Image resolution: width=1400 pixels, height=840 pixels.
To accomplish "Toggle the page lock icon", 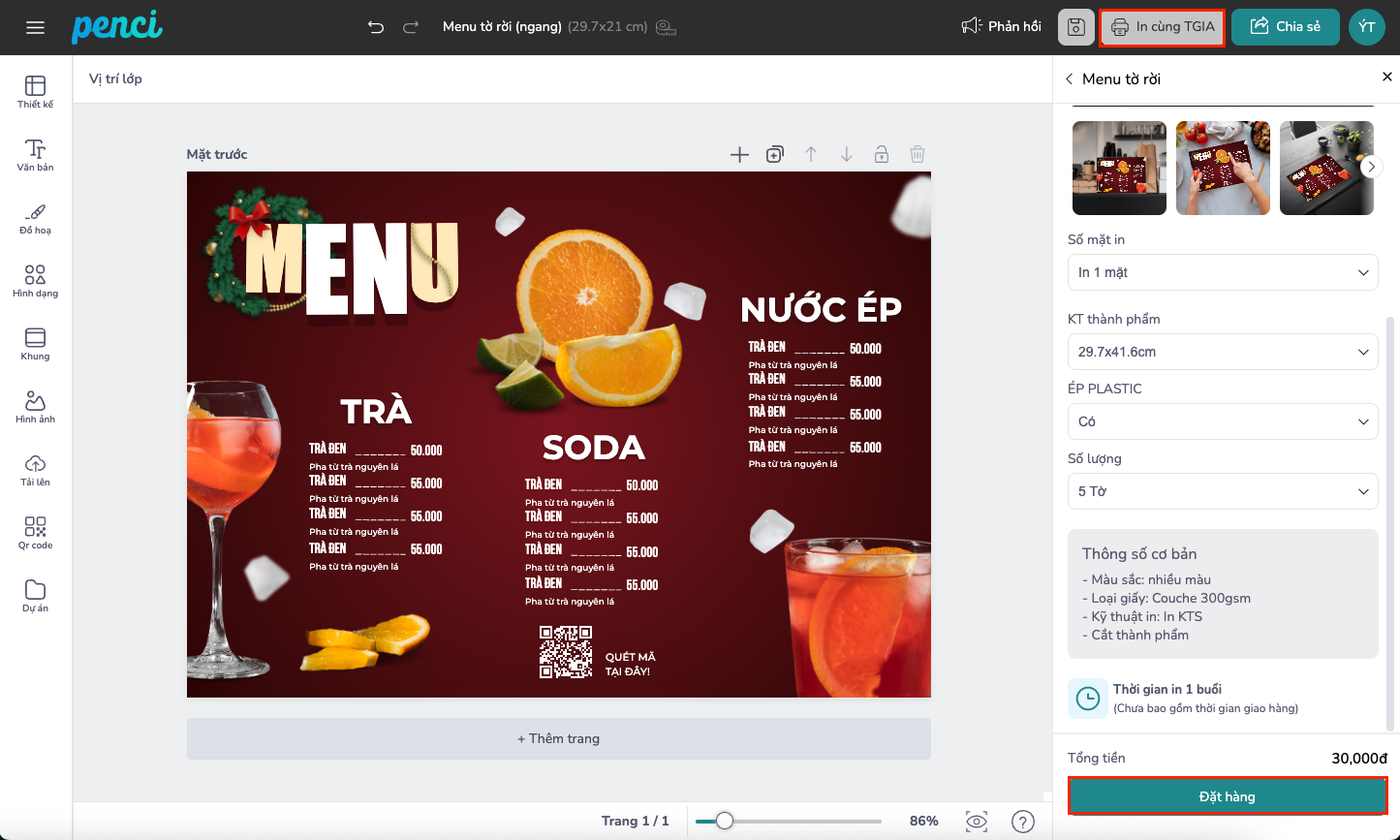I will (x=882, y=154).
